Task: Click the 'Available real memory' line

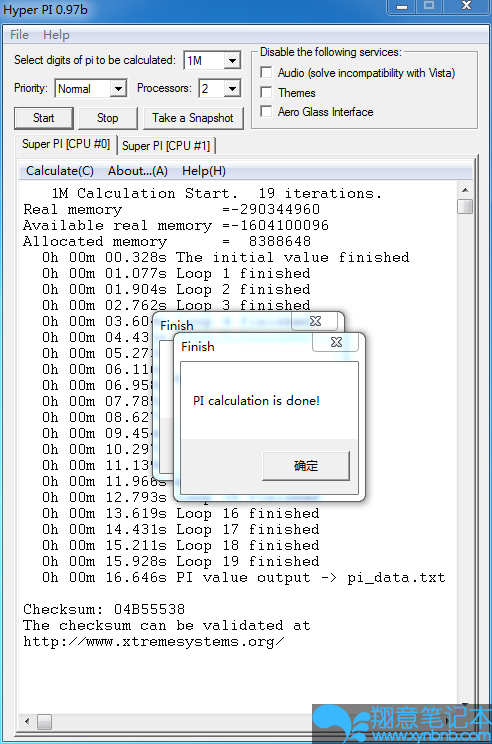Action: click(x=176, y=225)
